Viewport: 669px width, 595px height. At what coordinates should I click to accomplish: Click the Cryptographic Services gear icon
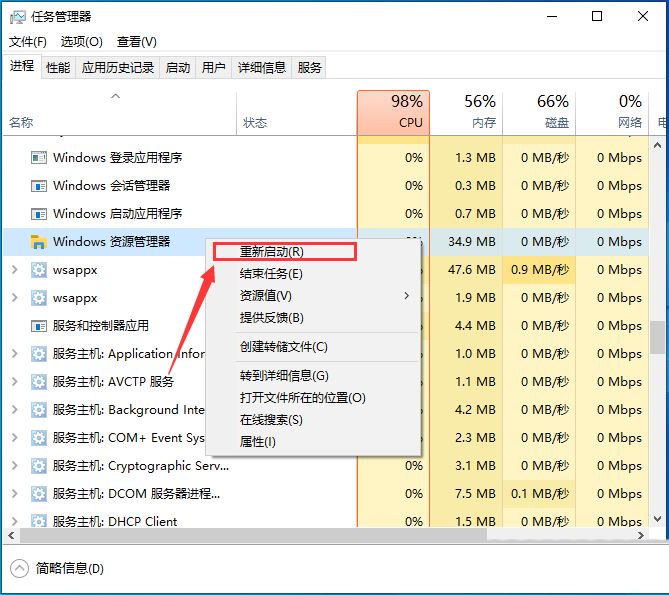click(x=39, y=466)
